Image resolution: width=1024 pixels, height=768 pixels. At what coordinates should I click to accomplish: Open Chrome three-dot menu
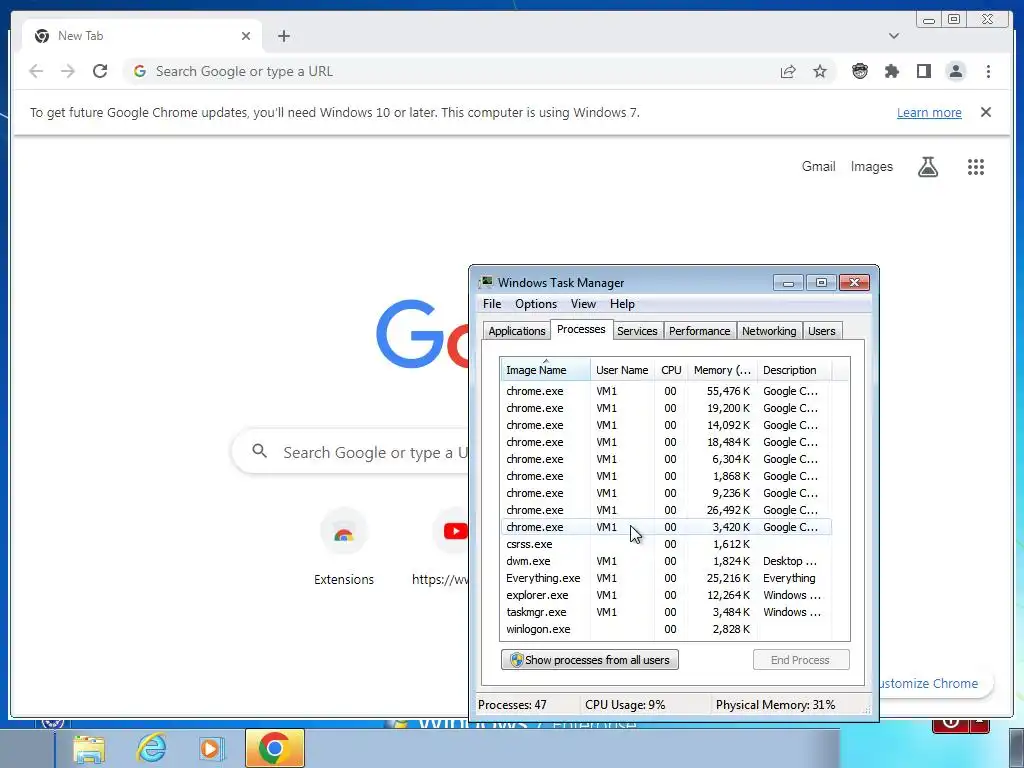pos(988,71)
